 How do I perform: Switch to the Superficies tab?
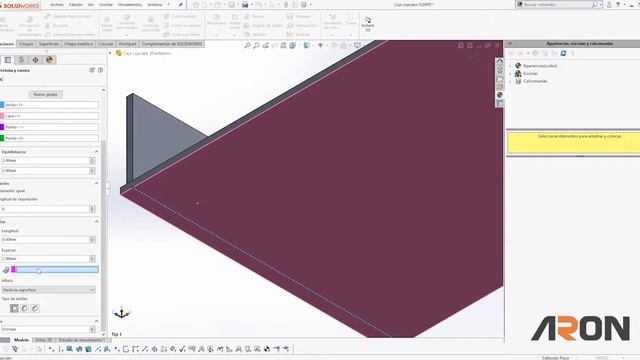[x=49, y=44]
